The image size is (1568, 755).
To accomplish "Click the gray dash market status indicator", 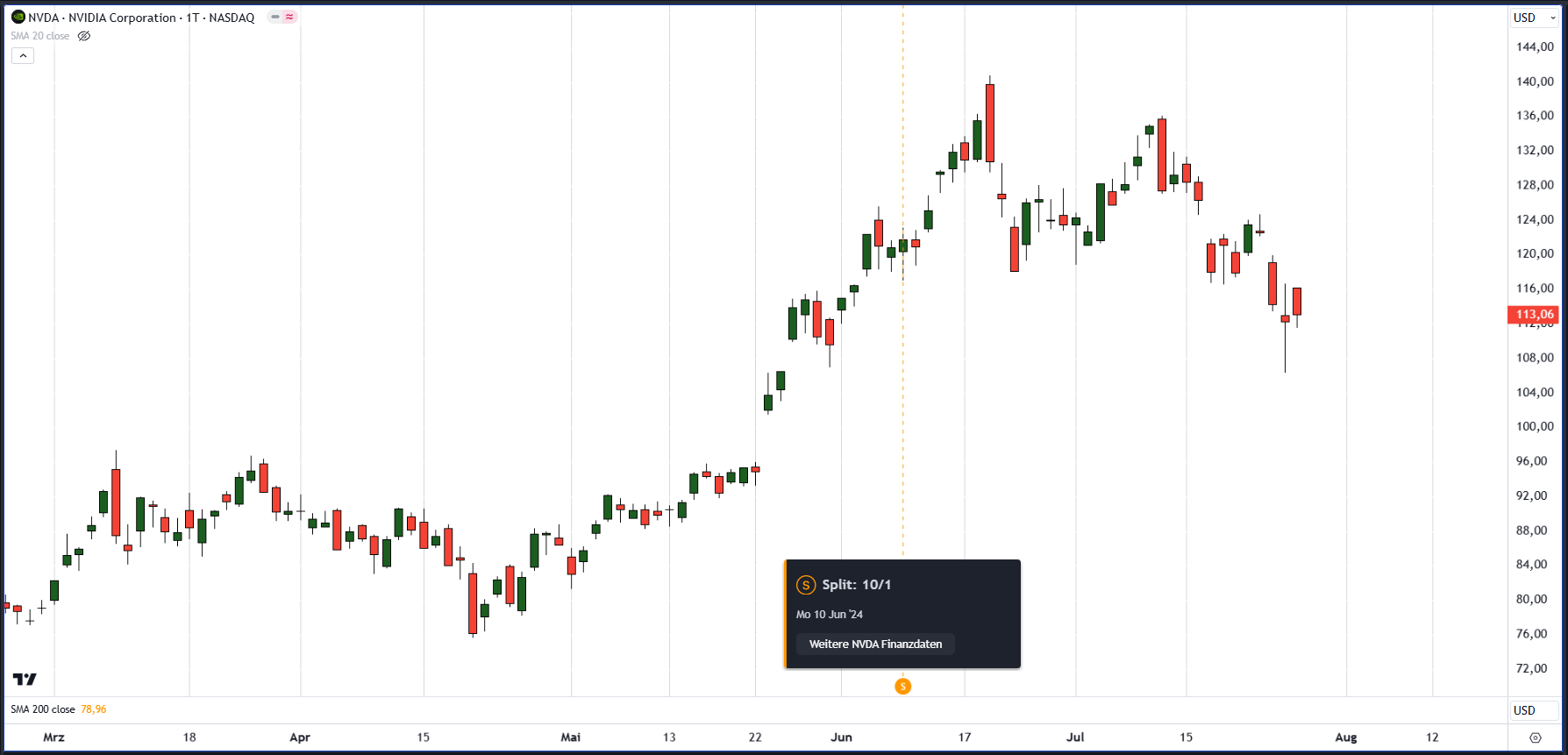I will [275, 17].
